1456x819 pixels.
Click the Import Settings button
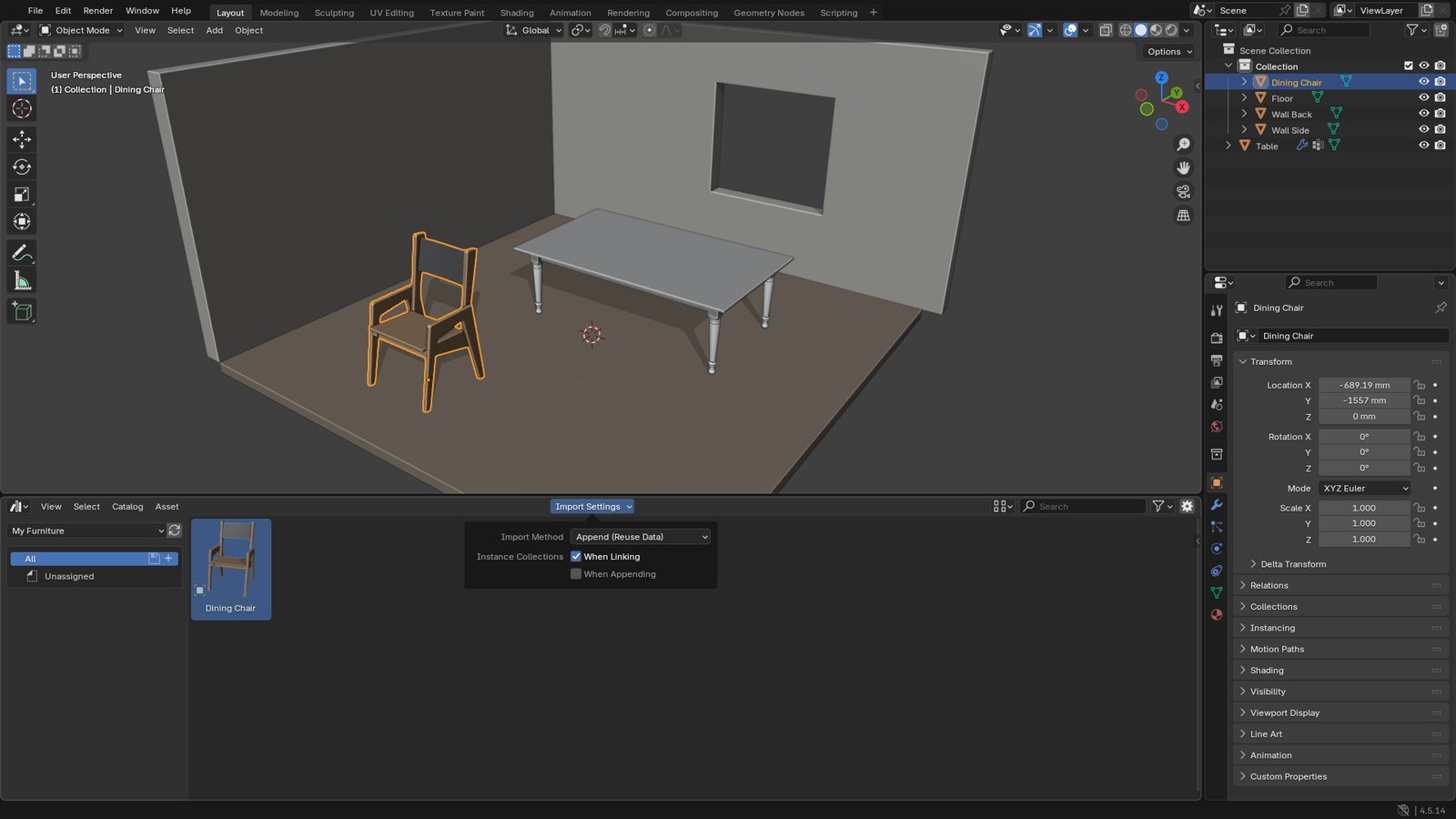pyautogui.click(x=592, y=507)
